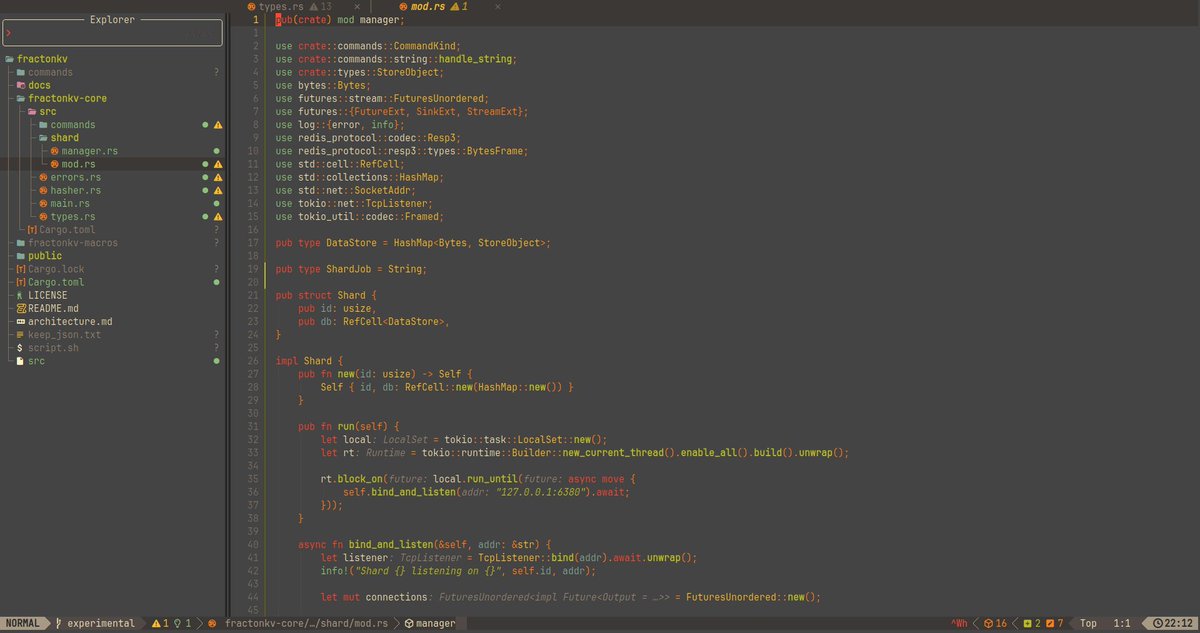
Task: Expand the greyed commands folder under fractonkv
Action: click(x=50, y=73)
